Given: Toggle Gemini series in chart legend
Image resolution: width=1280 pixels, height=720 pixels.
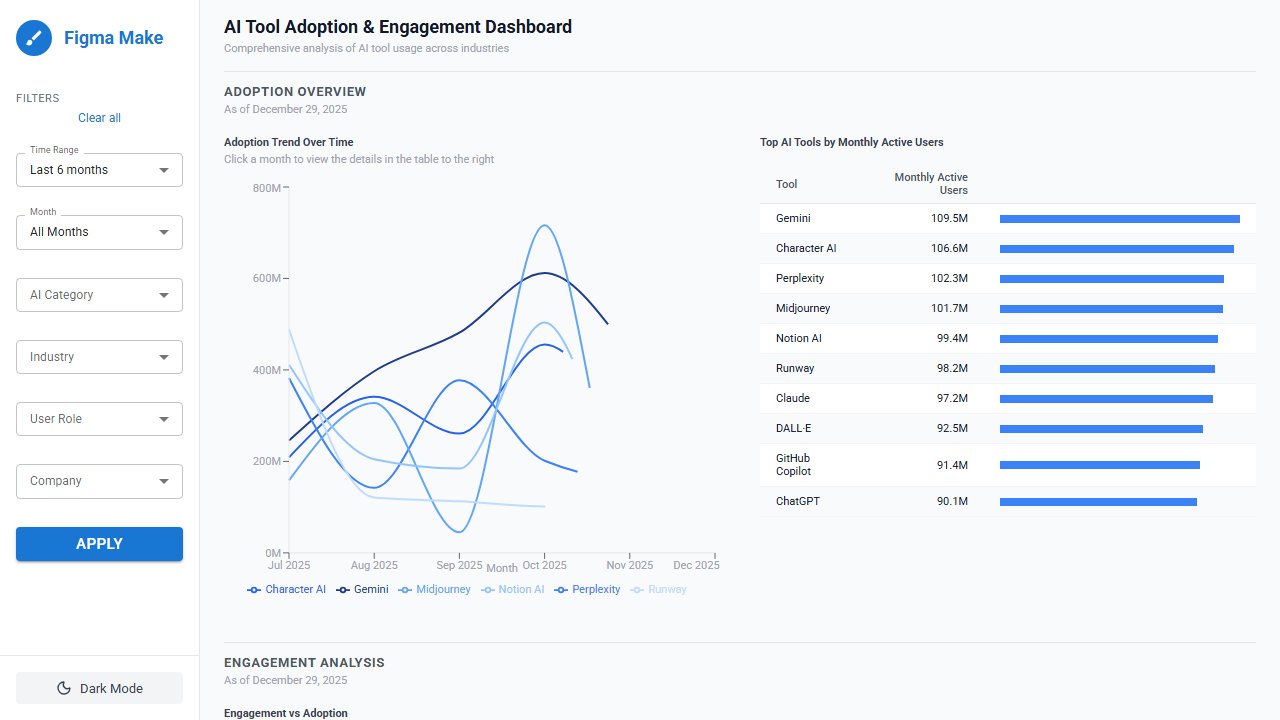Looking at the screenshot, I should pyautogui.click(x=362, y=590).
